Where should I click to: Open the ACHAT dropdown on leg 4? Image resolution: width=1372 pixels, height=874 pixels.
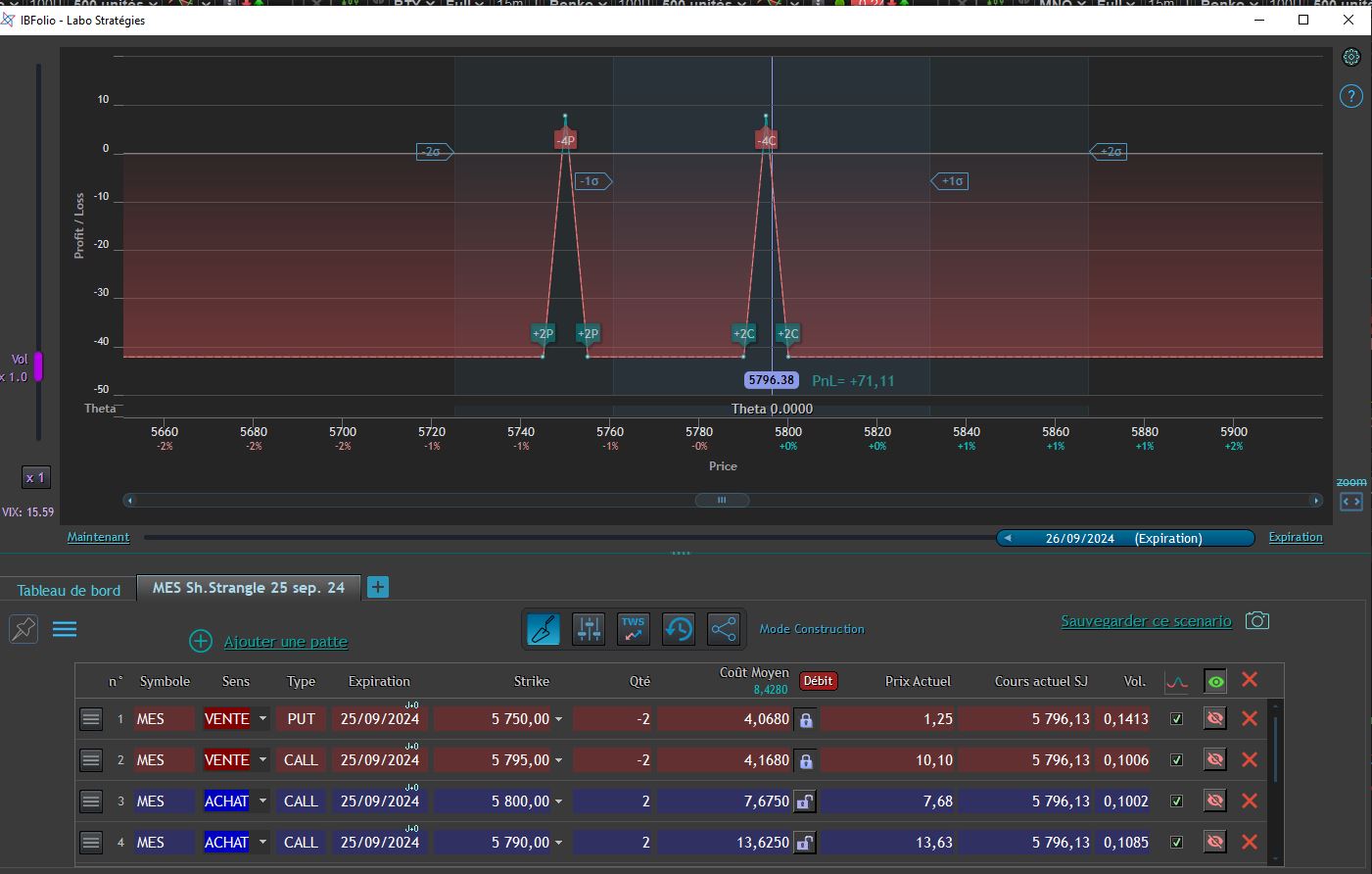tap(262, 843)
